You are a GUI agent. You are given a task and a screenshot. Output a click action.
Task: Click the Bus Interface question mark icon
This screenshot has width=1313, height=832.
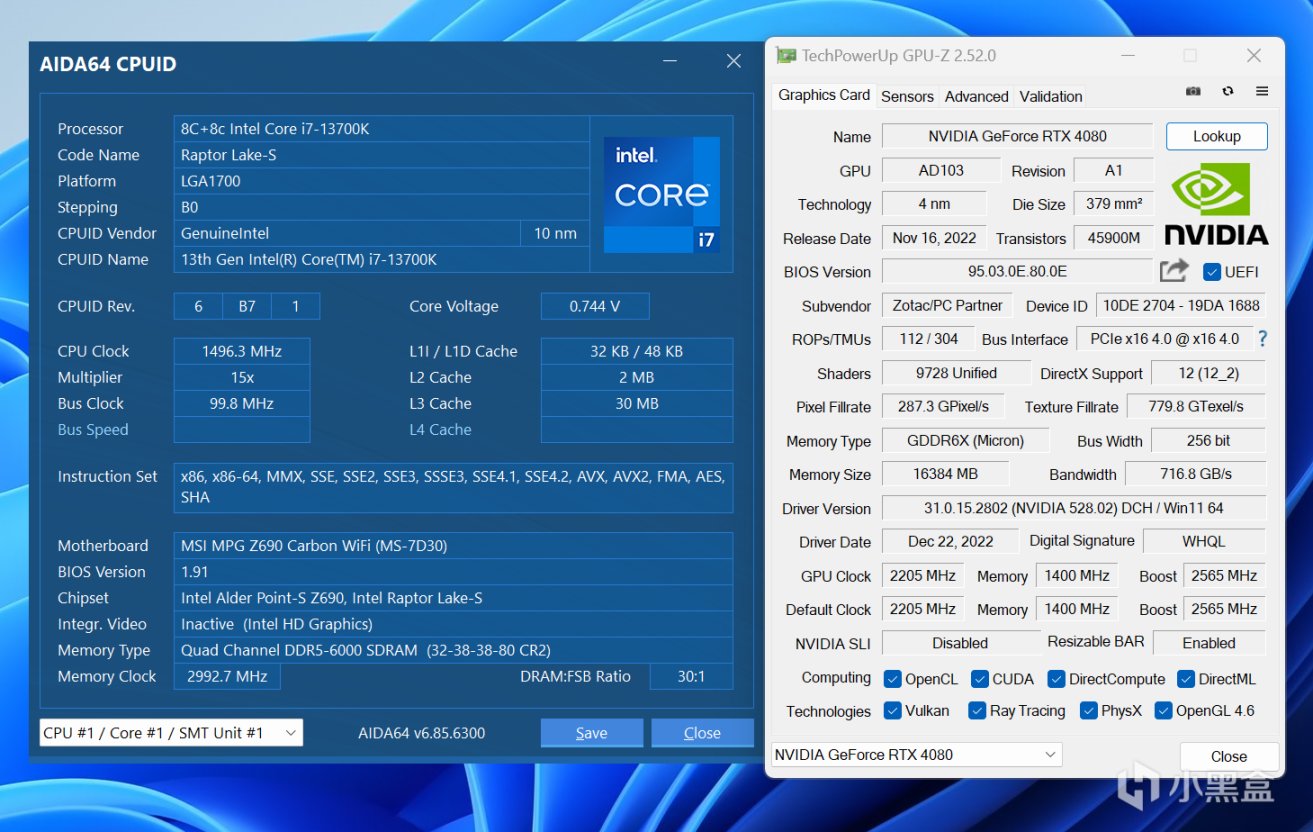coord(1262,339)
